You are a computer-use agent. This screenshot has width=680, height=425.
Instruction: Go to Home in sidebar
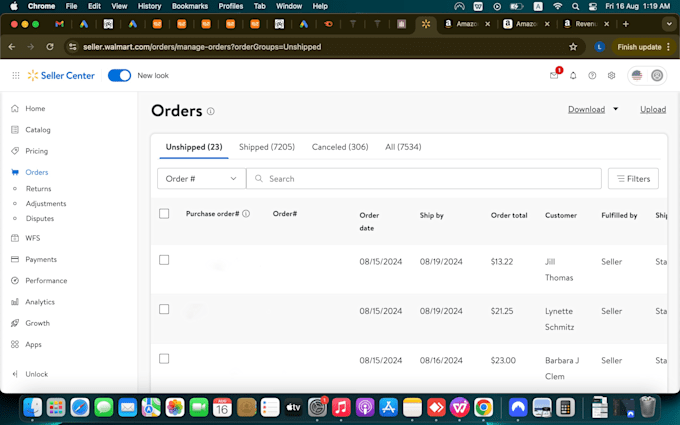point(35,108)
